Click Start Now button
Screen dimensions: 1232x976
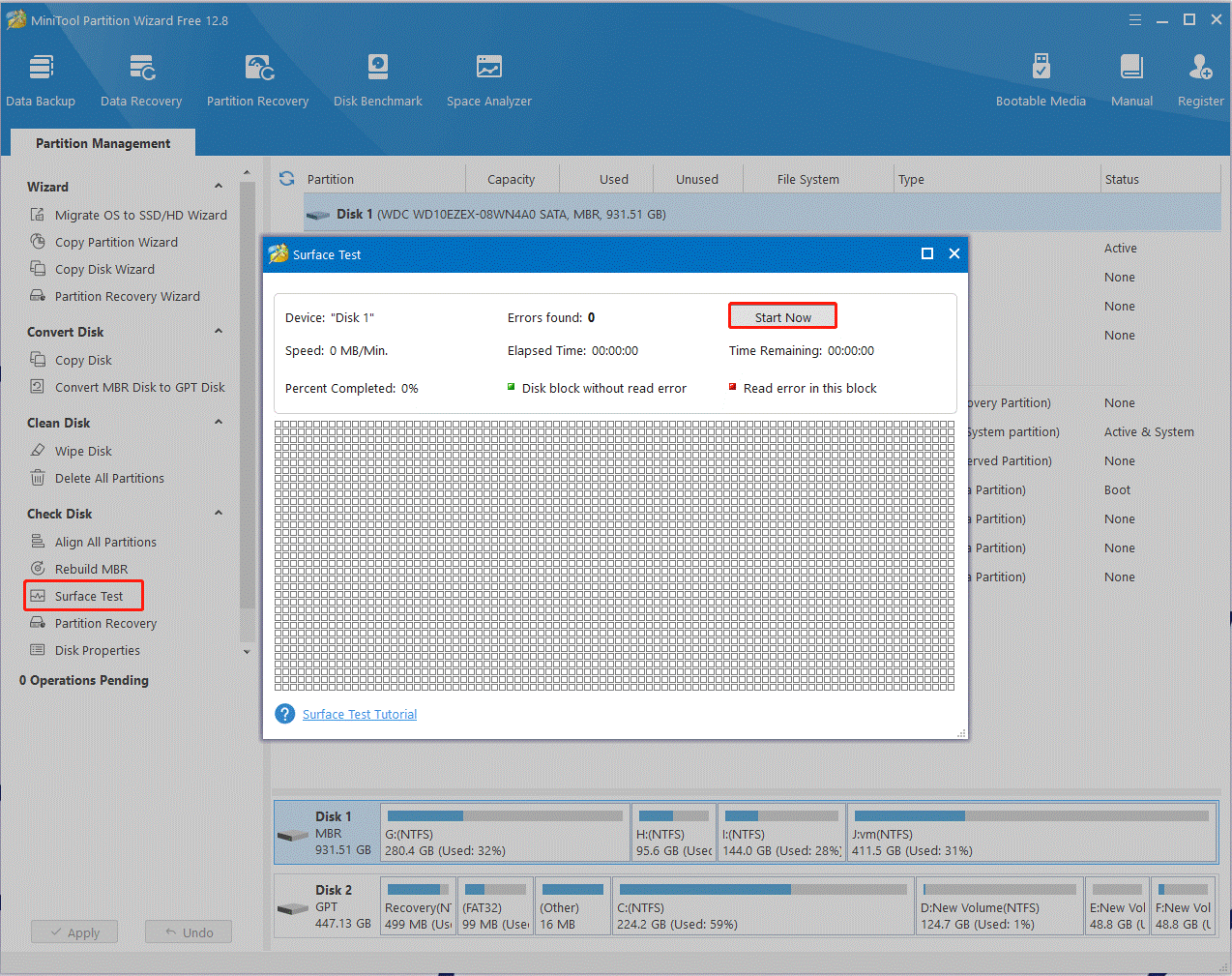(x=782, y=317)
